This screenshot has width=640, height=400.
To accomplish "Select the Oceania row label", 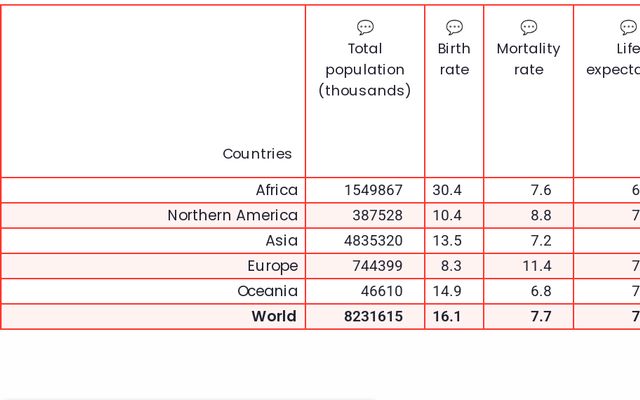I will (267, 291).
